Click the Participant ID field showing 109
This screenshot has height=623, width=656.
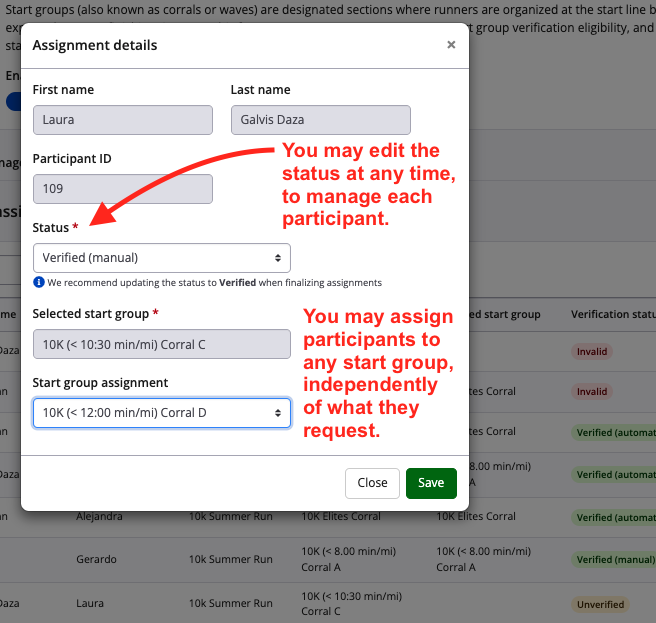point(122,189)
